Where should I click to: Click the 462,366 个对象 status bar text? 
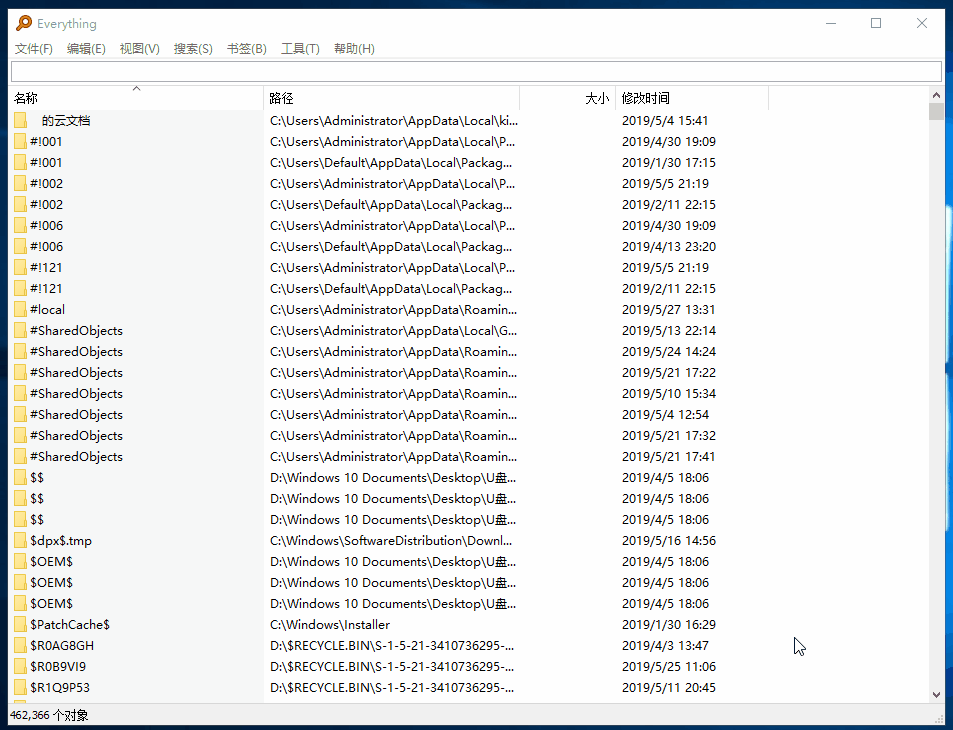pyautogui.click(x=49, y=715)
